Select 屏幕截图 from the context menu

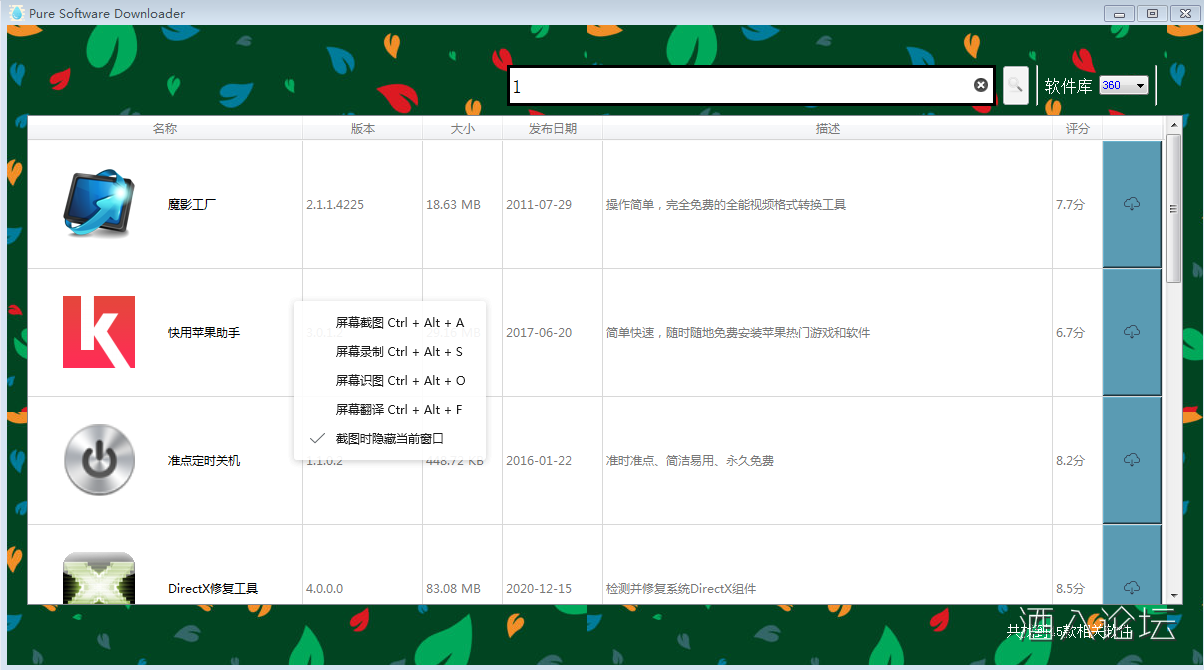pos(399,322)
